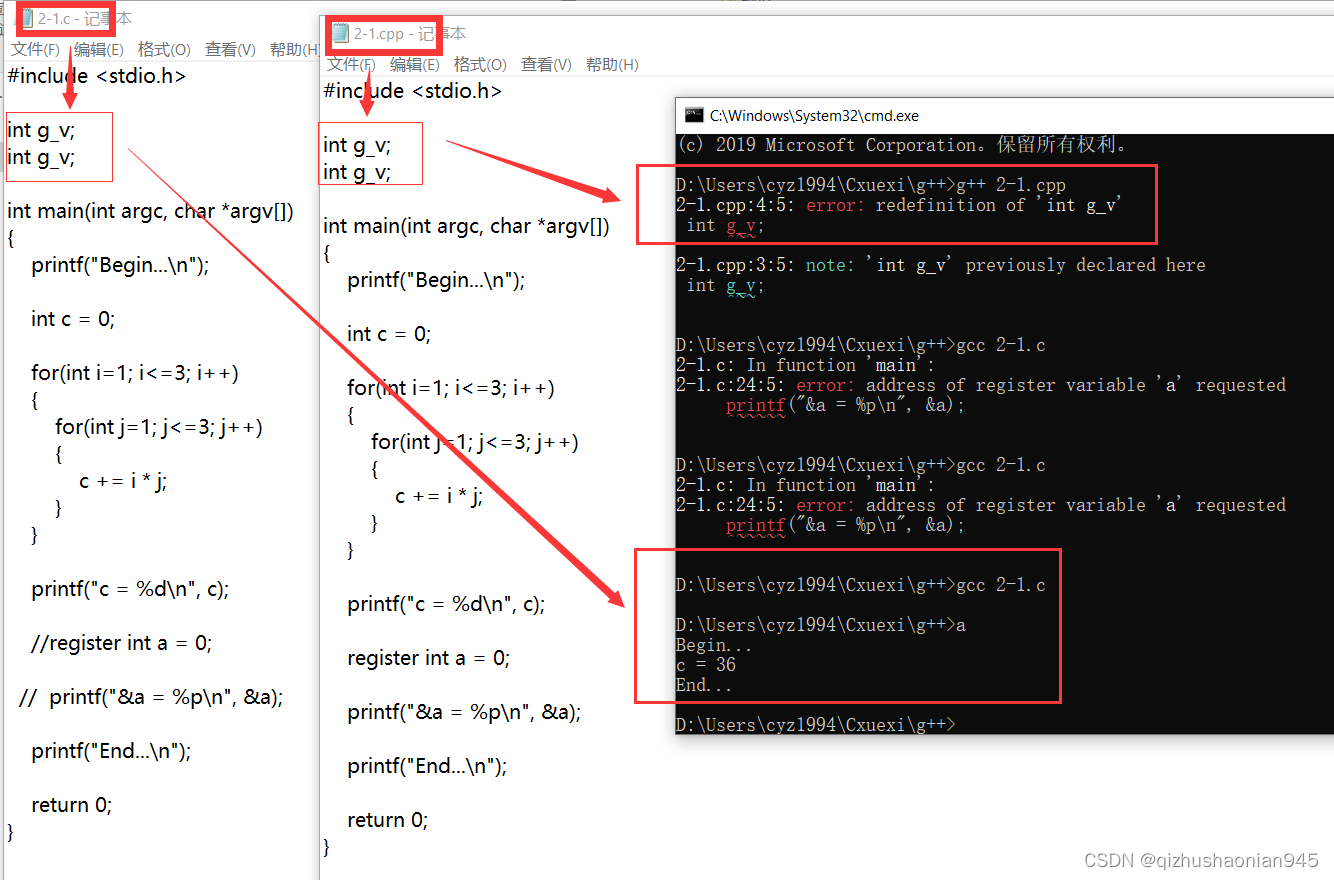This screenshot has width=1334, height=880.
Task: Click '#include <stdio.h>' line in 2-1.cpp window
Action: [412, 91]
